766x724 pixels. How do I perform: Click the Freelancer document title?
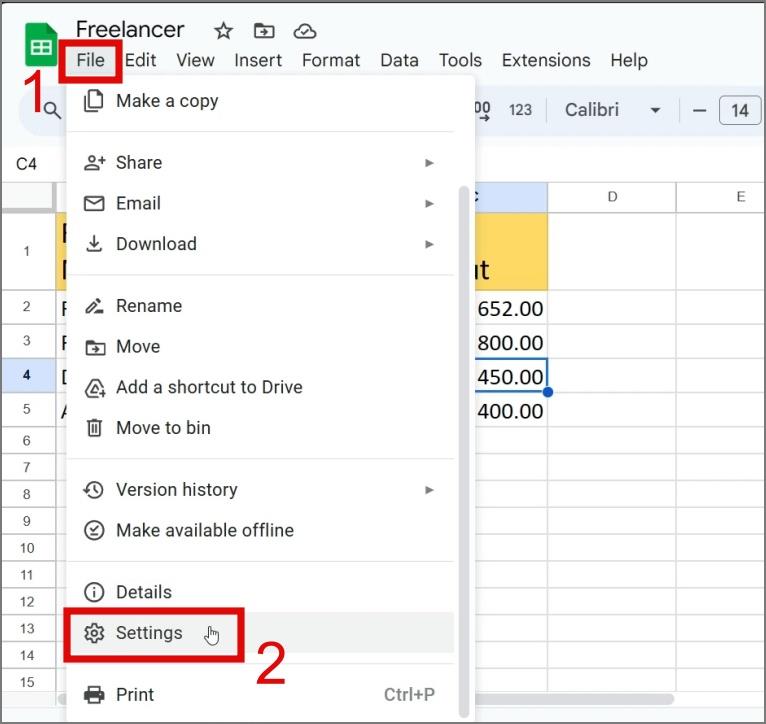(x=130, y=30)
